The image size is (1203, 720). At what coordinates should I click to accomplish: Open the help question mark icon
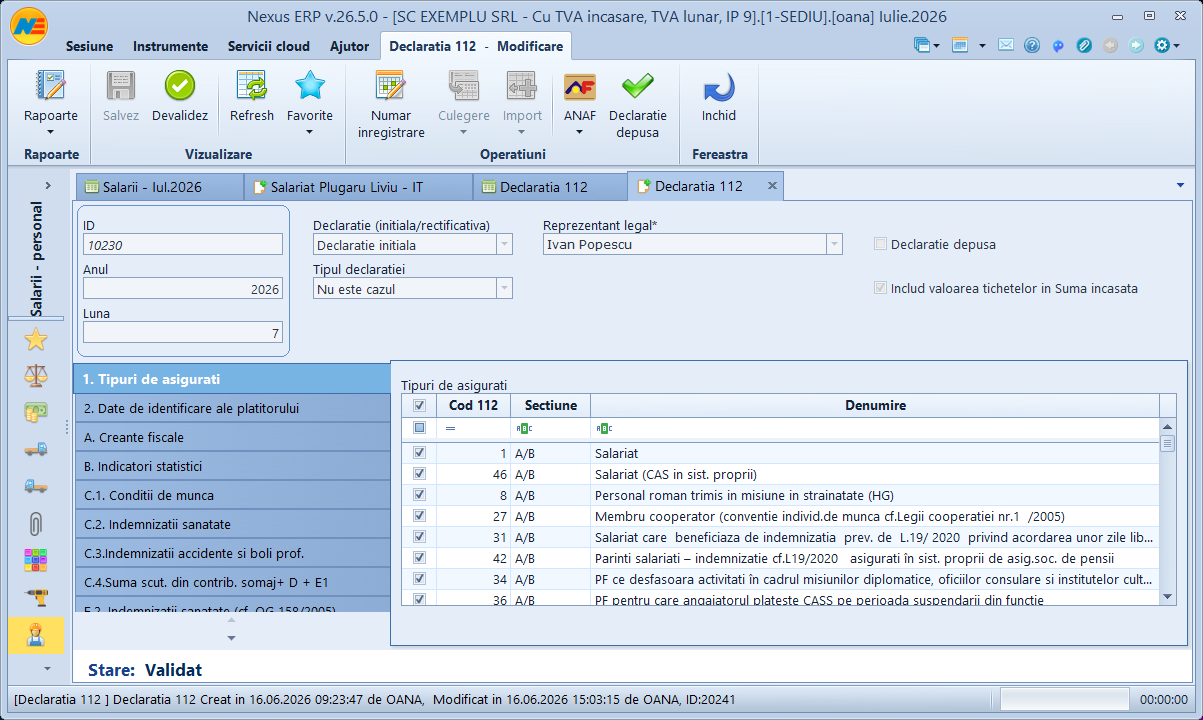pos(1032,45)
